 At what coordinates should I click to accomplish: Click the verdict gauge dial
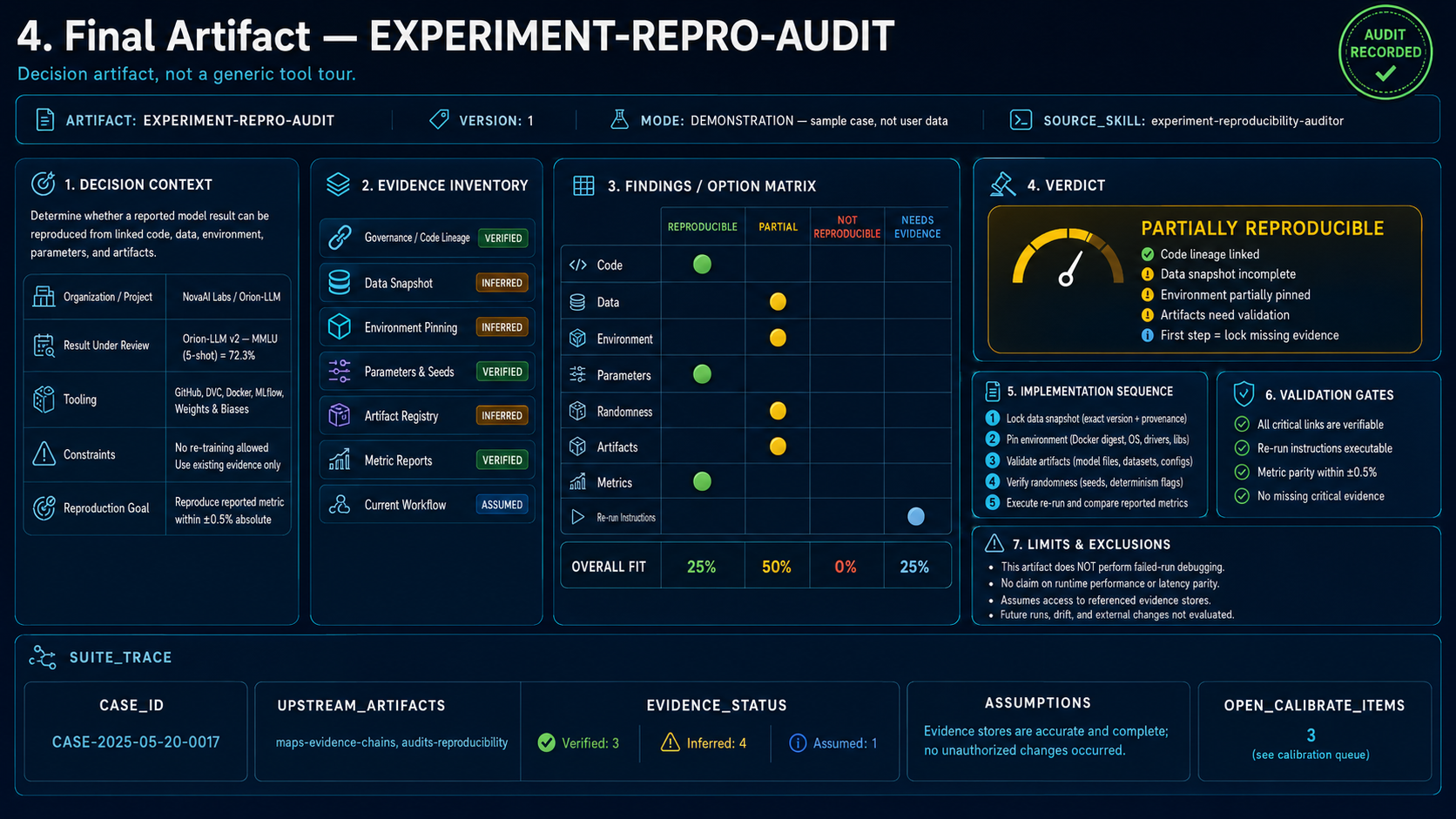[x=1068, y=258]
